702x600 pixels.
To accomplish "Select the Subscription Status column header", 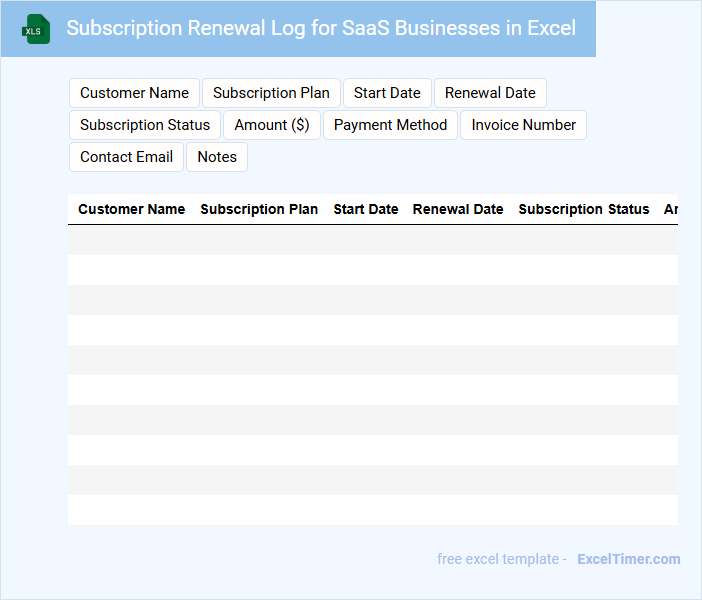I will 584,210.
